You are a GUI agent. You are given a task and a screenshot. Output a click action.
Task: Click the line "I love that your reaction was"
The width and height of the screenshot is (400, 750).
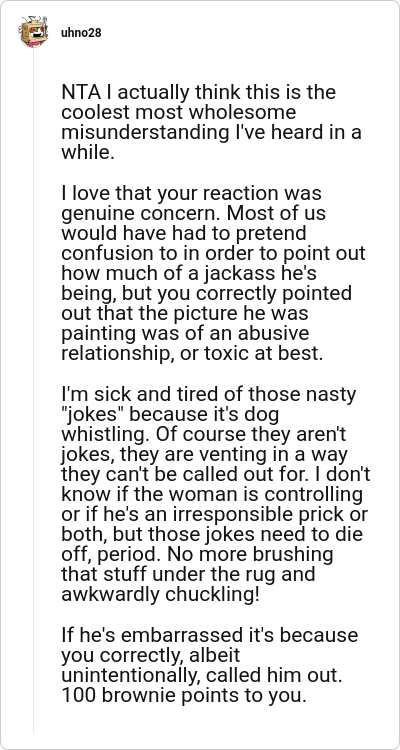tap(191, 193)
